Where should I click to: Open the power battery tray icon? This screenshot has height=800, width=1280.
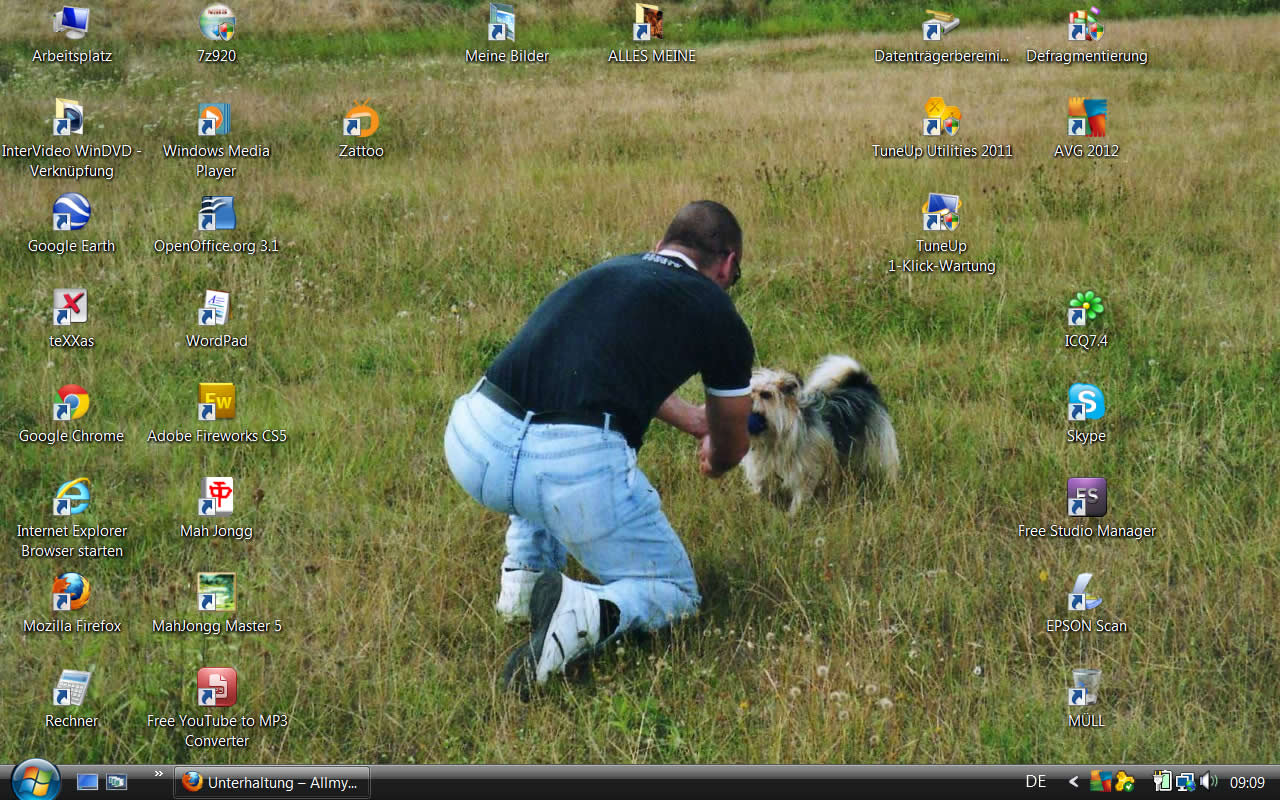[1162, 781]
